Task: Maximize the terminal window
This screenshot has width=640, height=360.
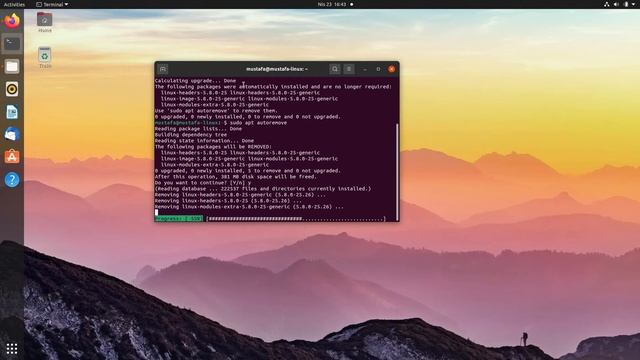Action: pos(378,69)
